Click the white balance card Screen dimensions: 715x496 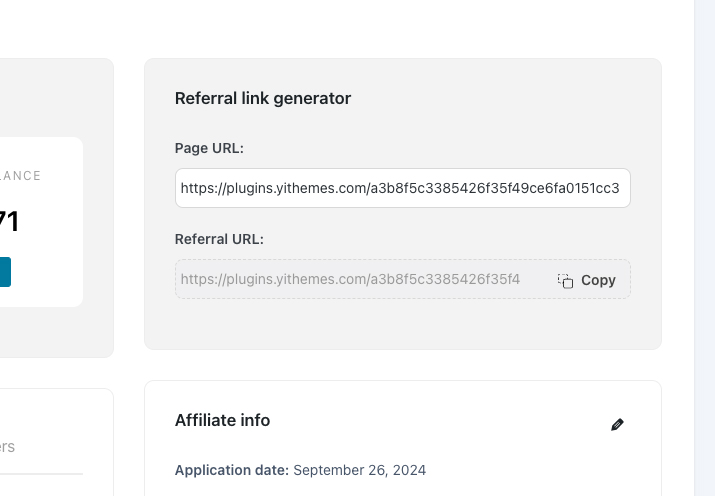pos(41,222)
